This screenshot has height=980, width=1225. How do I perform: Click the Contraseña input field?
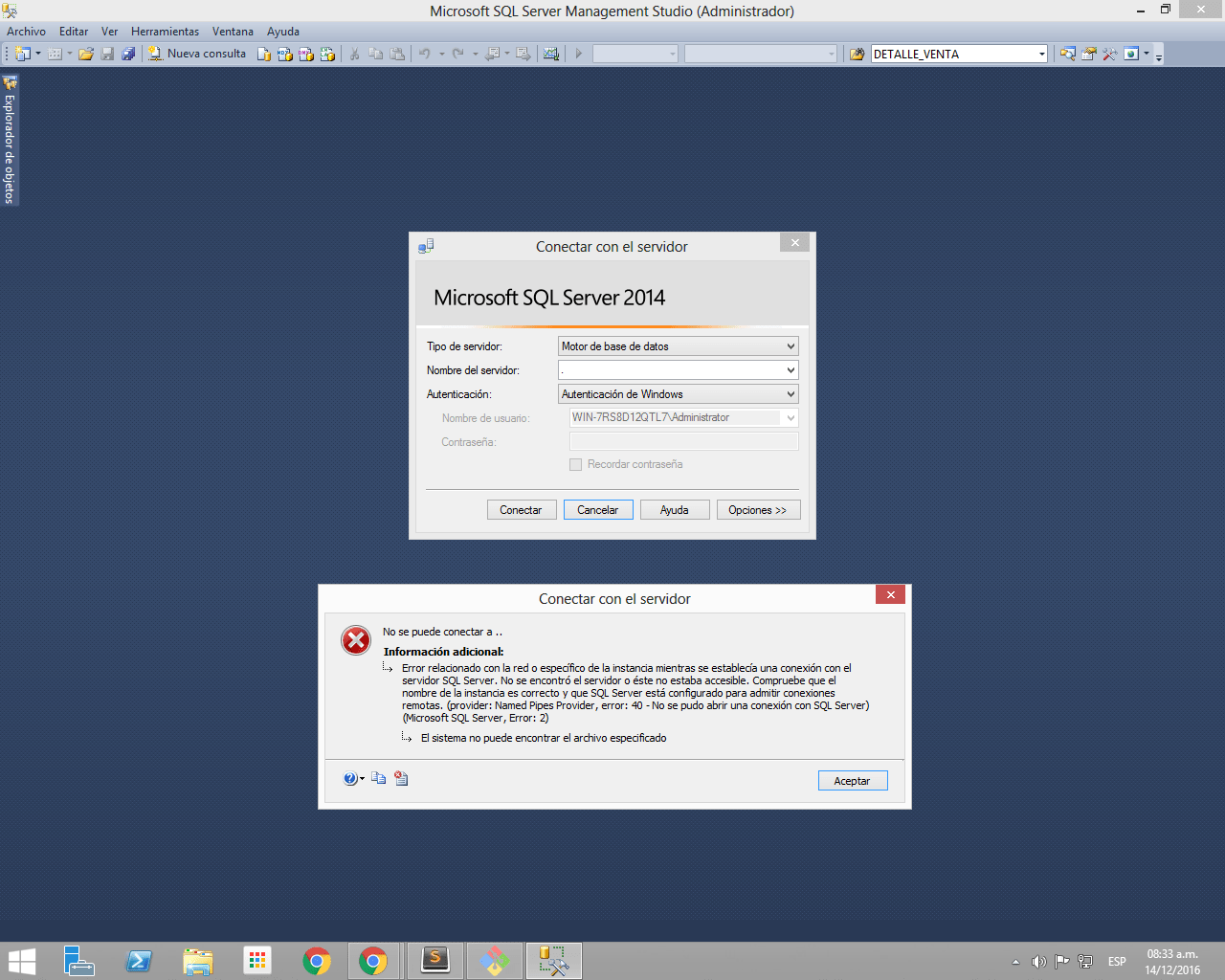coord(684,441)
